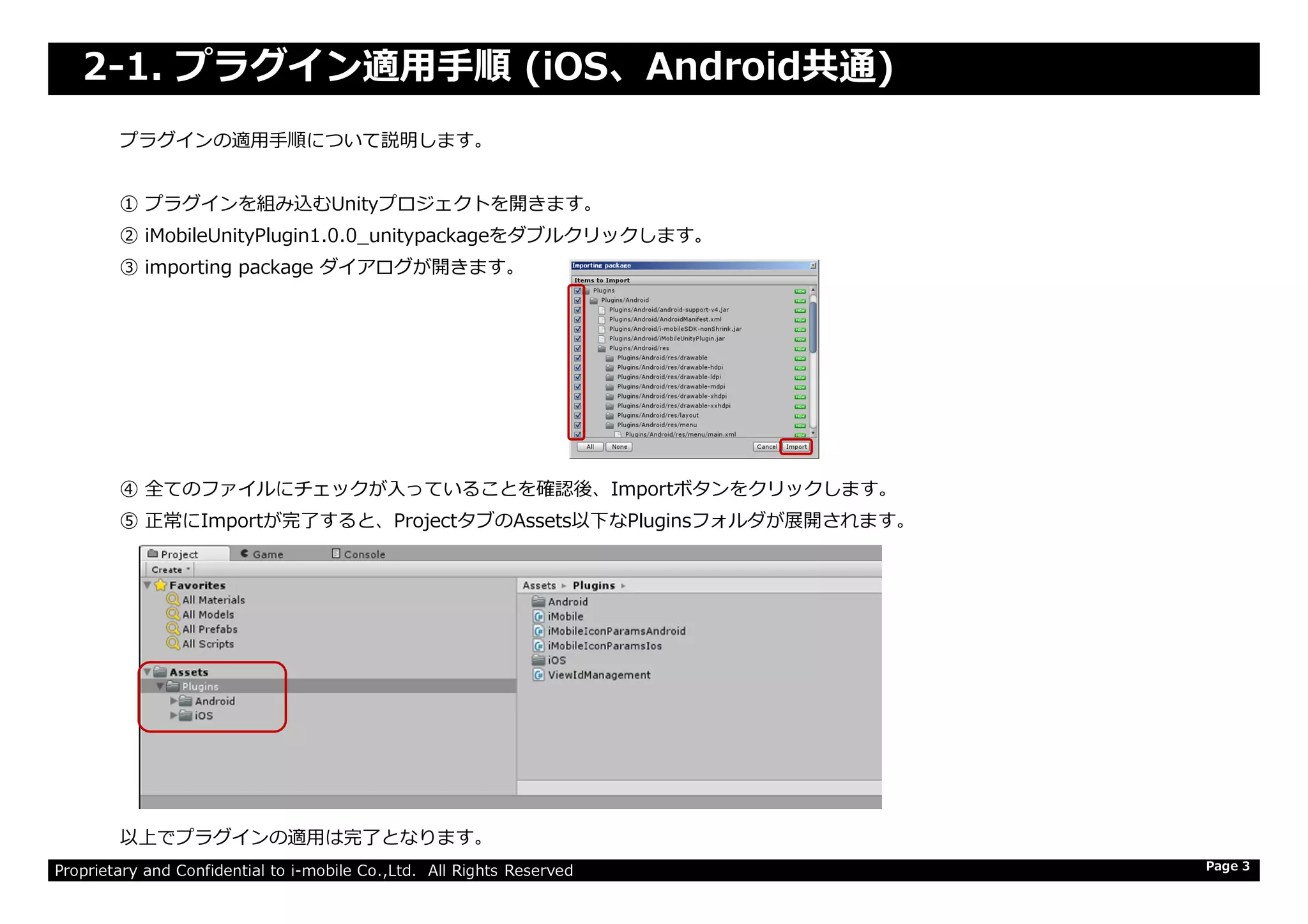Screen dimensions: 1308x924
Task: Switch to the Game tab
Action: pyautogui.click(x=262, y=554)
